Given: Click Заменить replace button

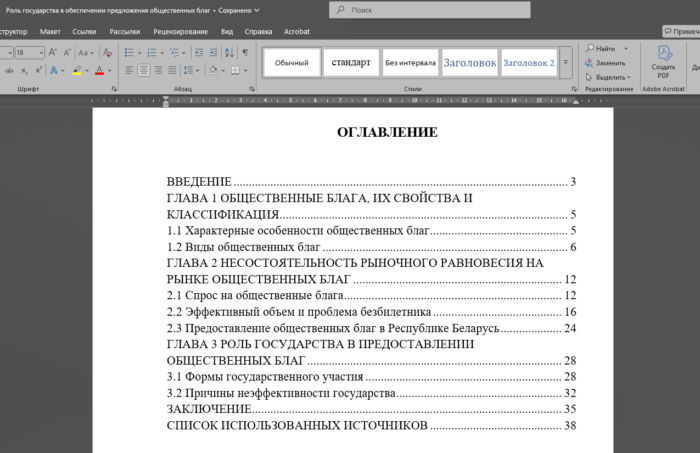Looking at the screenshot, I should pyautogui.click(x=605, y=63).
